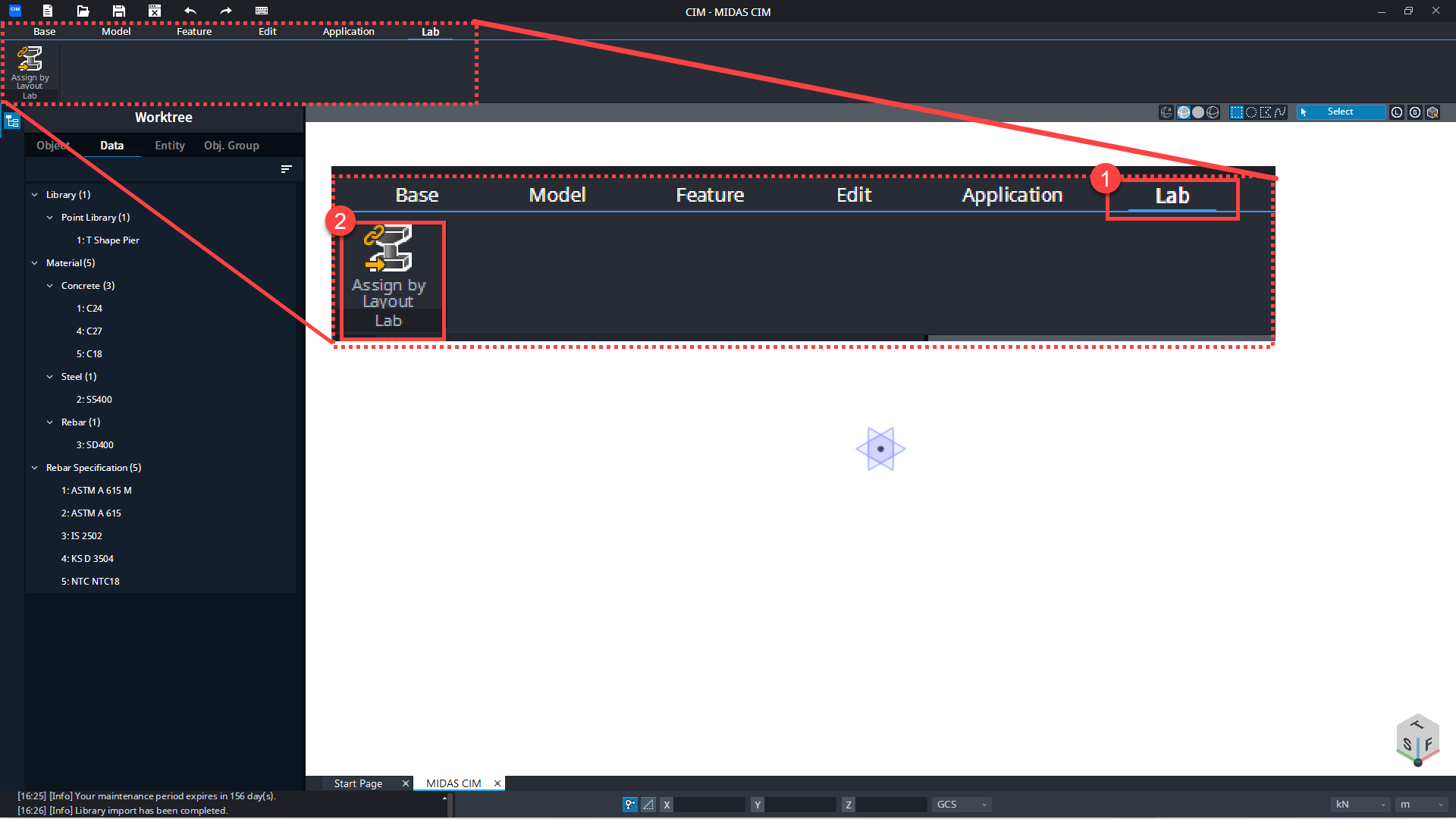Image resolution: width=1456 pixels, height=819 pixels.
Task: Collapse the Steel node
Action: point(50,377)
